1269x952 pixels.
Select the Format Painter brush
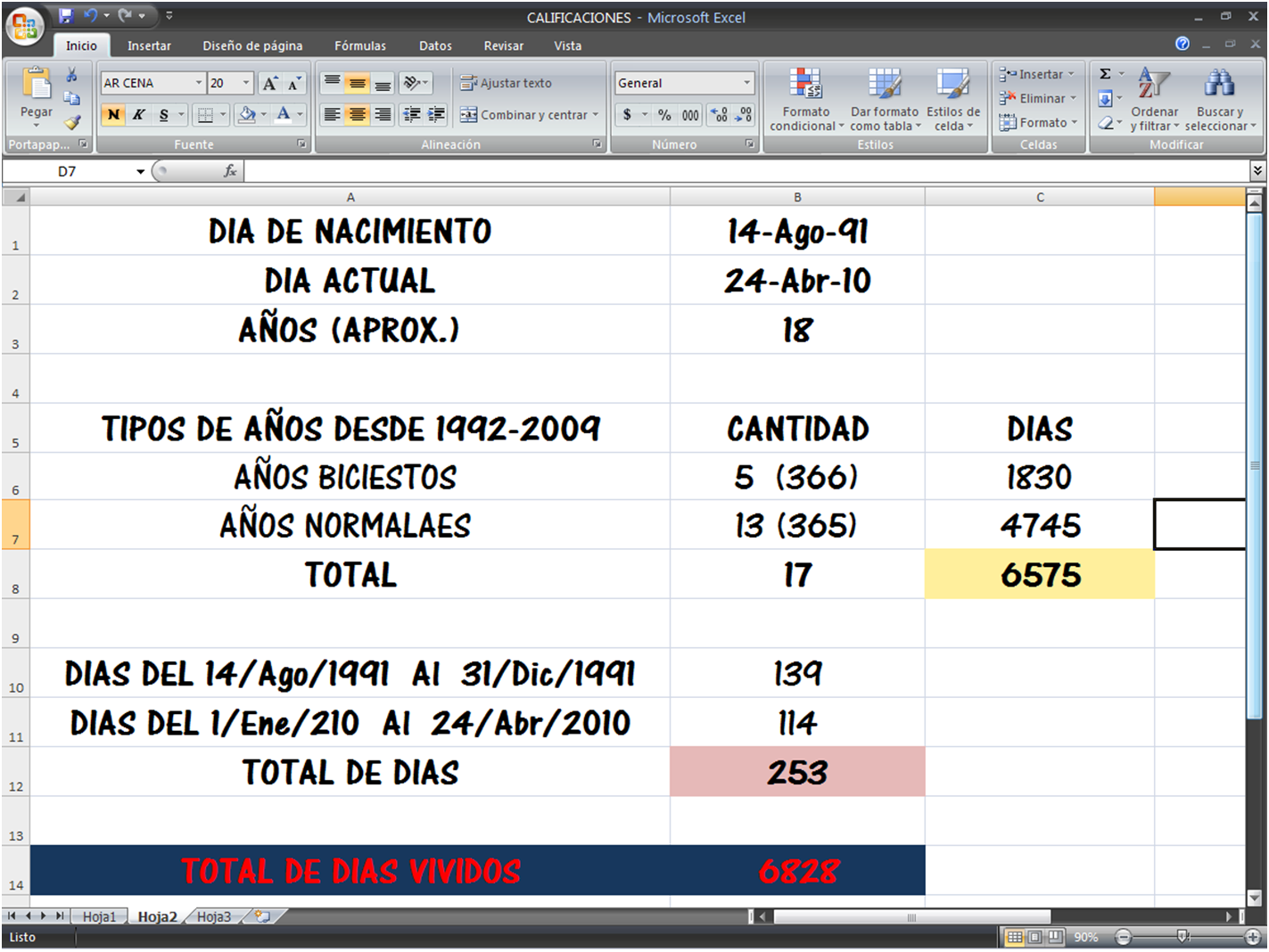[72, 122]
